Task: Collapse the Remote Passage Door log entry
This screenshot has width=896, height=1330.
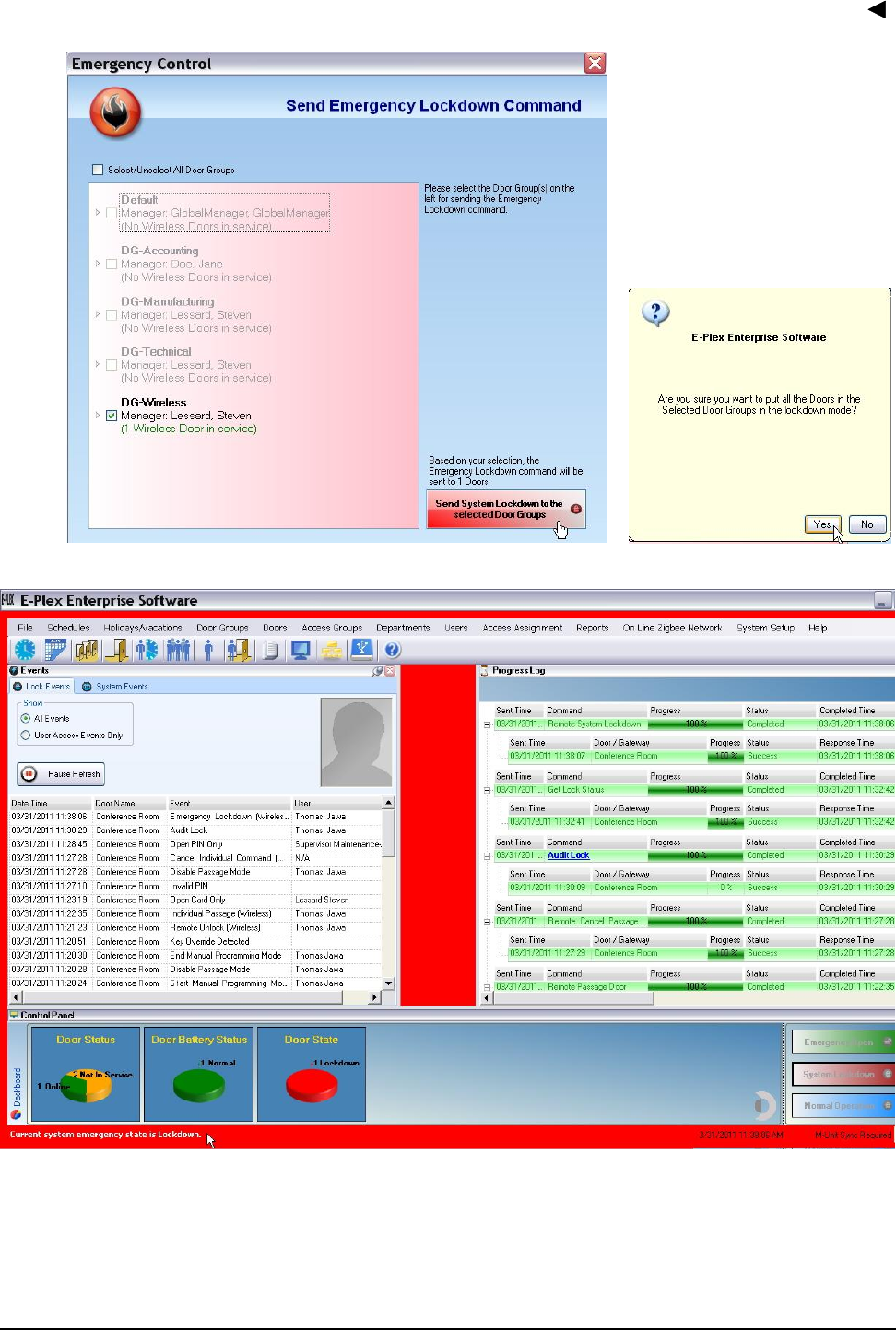Action: [x=488, y=987]
